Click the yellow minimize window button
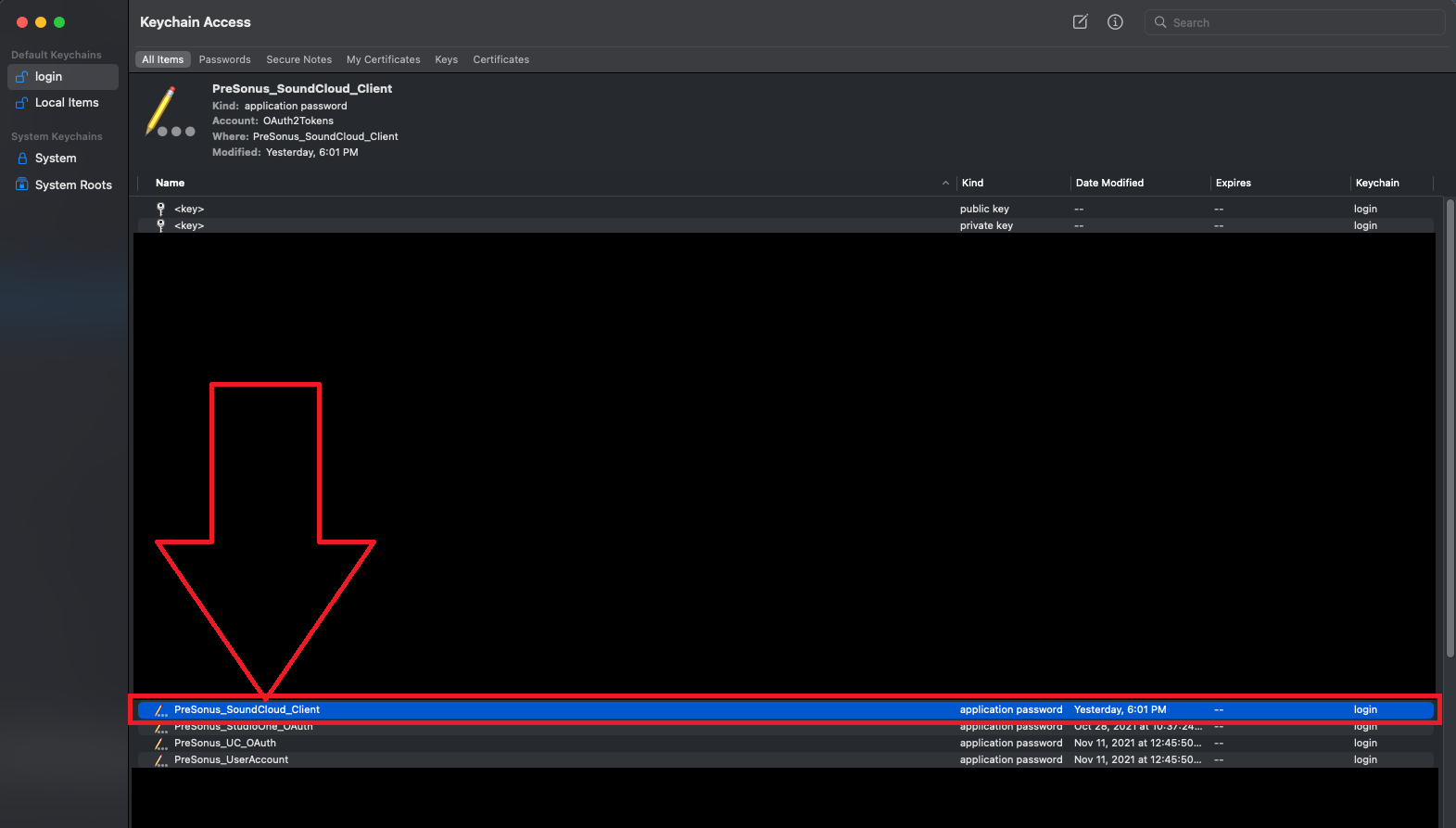The height and width of the screenshot is (828, 1456). 41,22
